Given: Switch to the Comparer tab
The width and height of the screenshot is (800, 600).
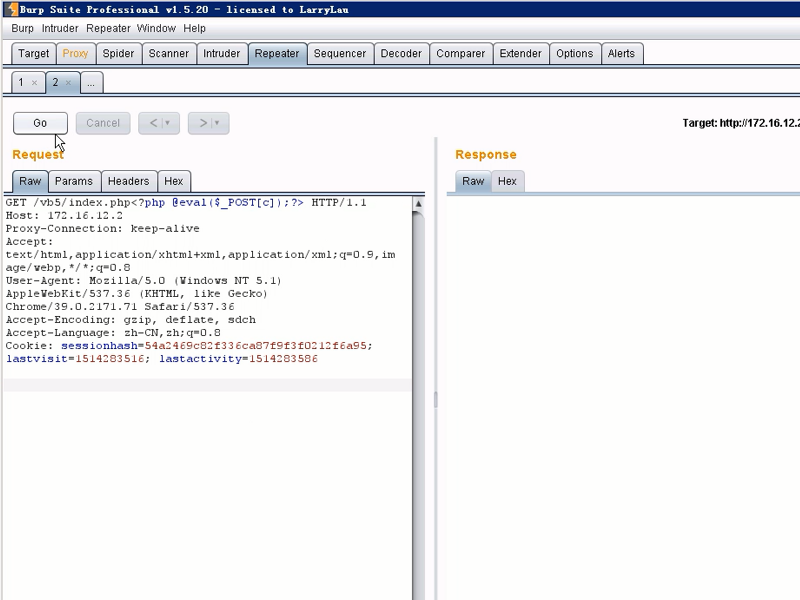Looking at the screenshot, I should pyautogui.click(x=461, y=54).
